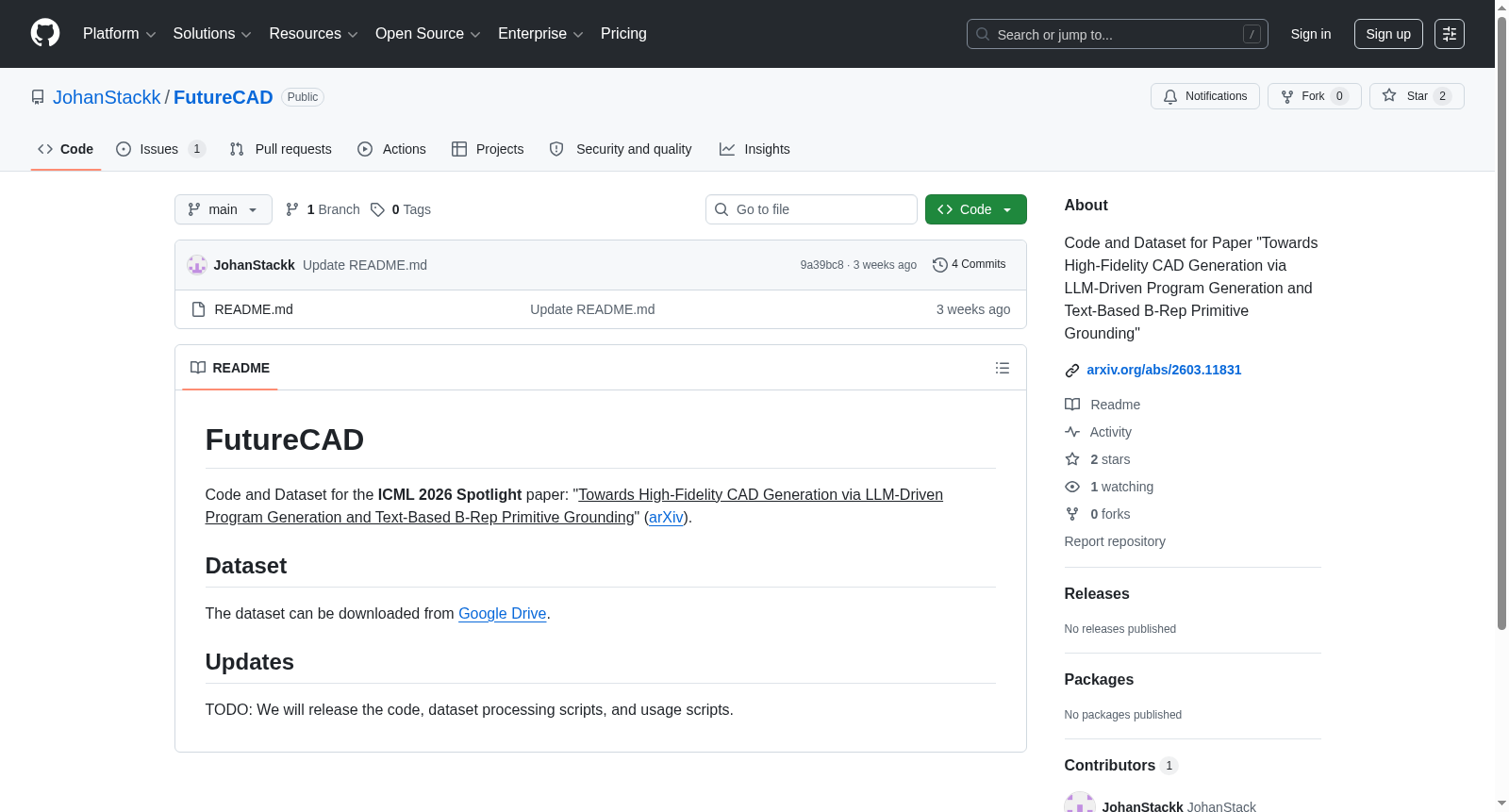Viewport: 1509px width, 812px height.
Task: Switch to the Actions tab
Action: click(x=392, y=149)
